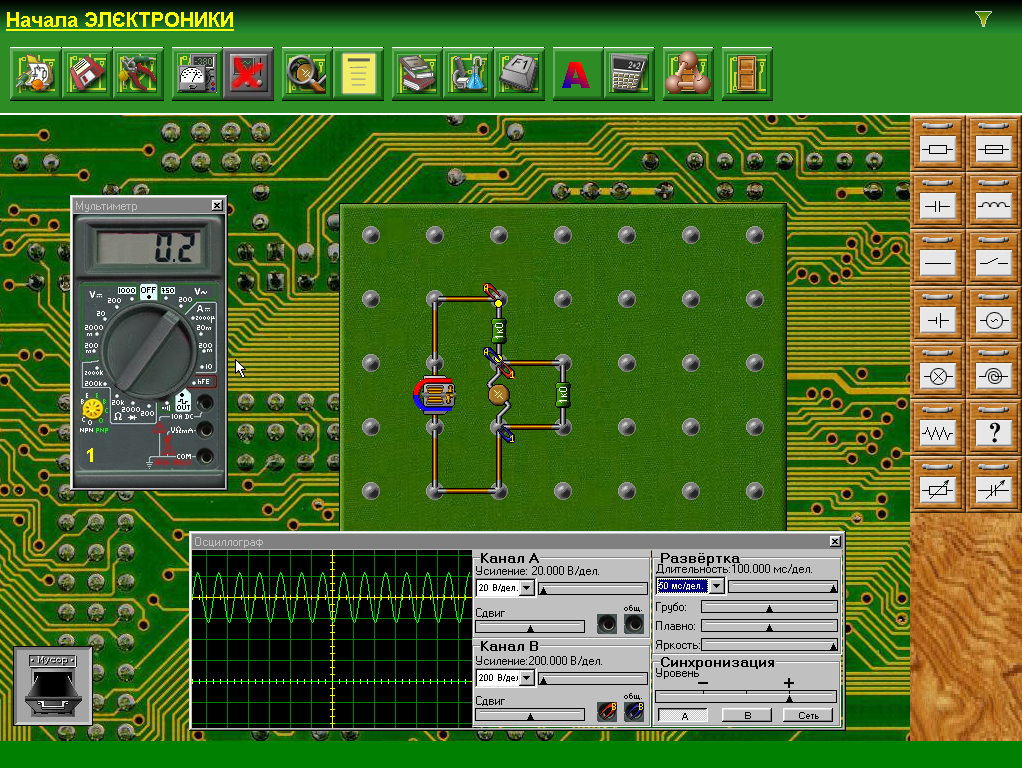Screen dimensions: 1022x768
Task: Expand Канал B gain dropdown
Action: coord(527,679)
